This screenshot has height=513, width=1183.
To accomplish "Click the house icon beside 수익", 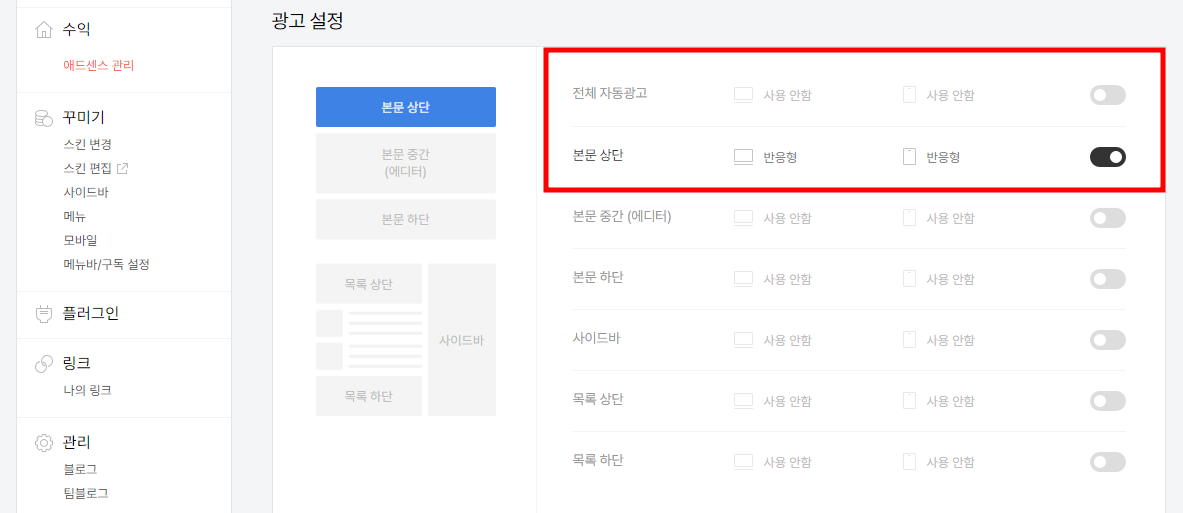I will click(x=44, y=30).
